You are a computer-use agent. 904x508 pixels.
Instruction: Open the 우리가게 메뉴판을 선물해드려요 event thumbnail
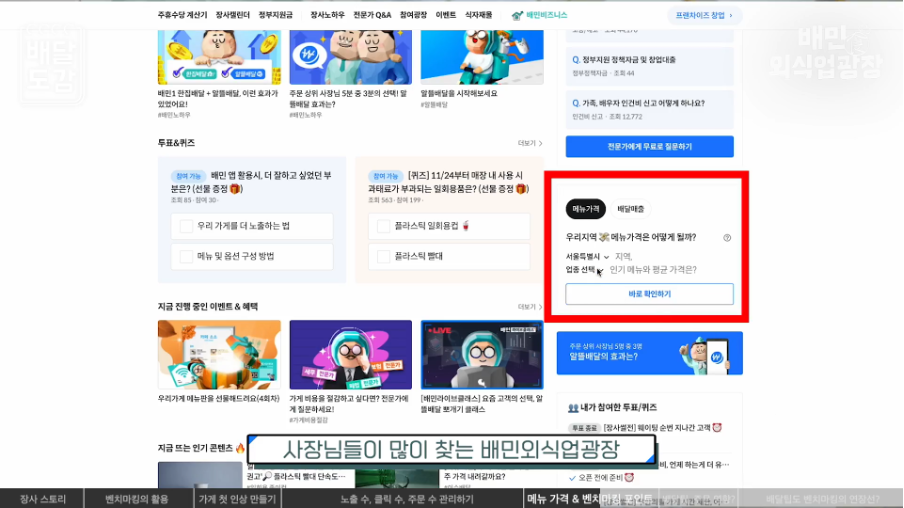coord(219,355)
